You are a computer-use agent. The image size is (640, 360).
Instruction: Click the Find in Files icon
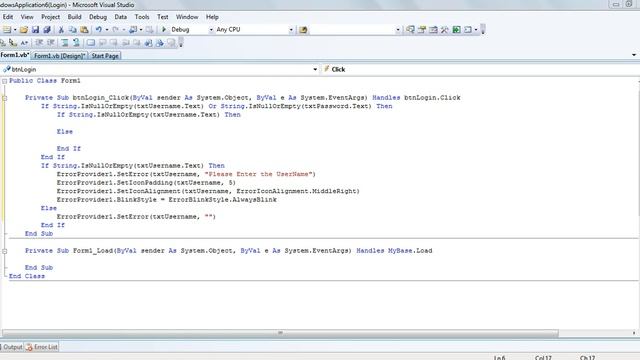[303, 30]
